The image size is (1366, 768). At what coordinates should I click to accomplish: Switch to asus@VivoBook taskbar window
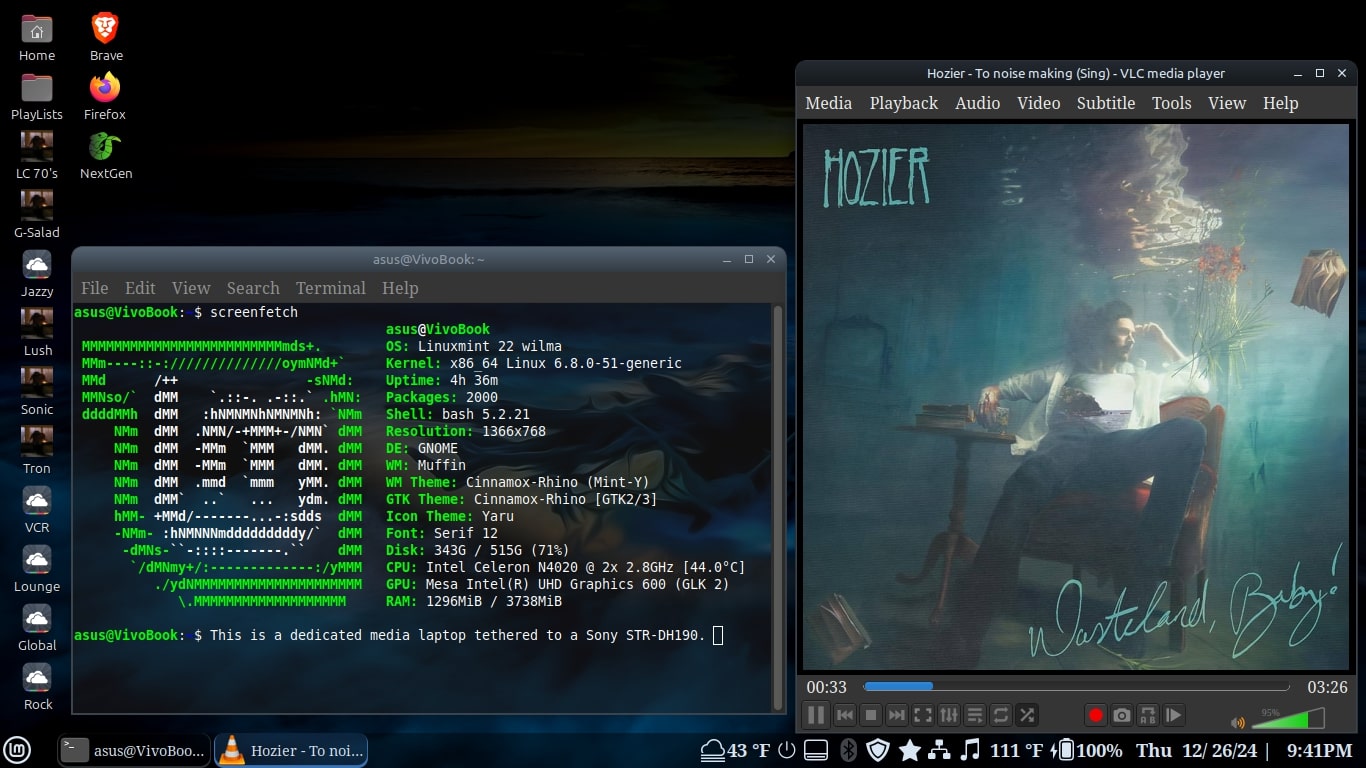134,750
